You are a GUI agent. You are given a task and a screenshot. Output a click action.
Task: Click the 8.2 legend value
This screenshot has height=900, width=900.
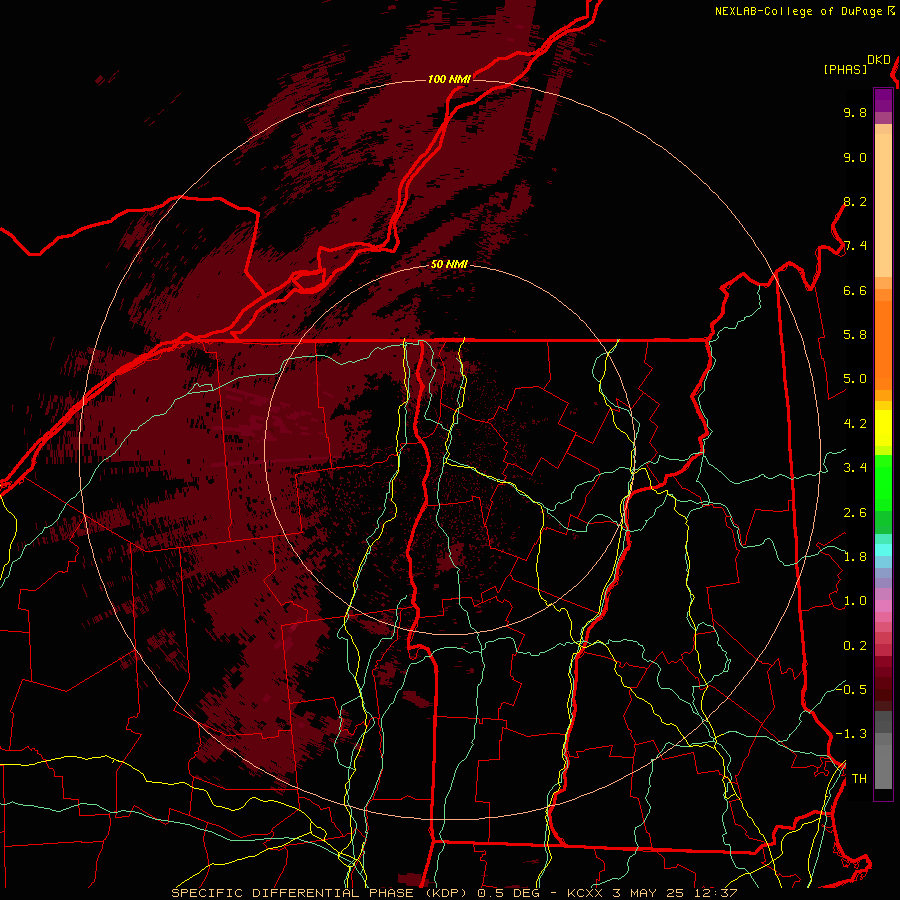(855, 201)
